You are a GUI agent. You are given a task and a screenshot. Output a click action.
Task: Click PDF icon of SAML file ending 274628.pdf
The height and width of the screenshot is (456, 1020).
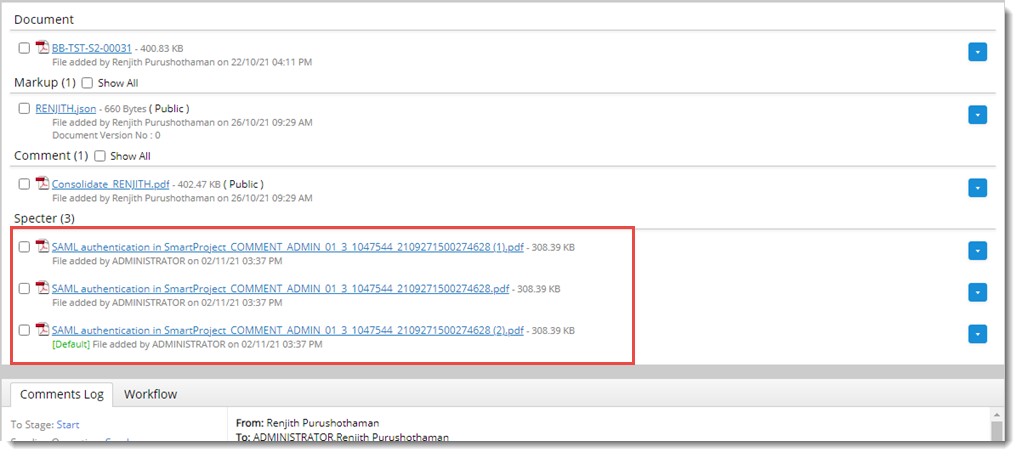point(42,288)
